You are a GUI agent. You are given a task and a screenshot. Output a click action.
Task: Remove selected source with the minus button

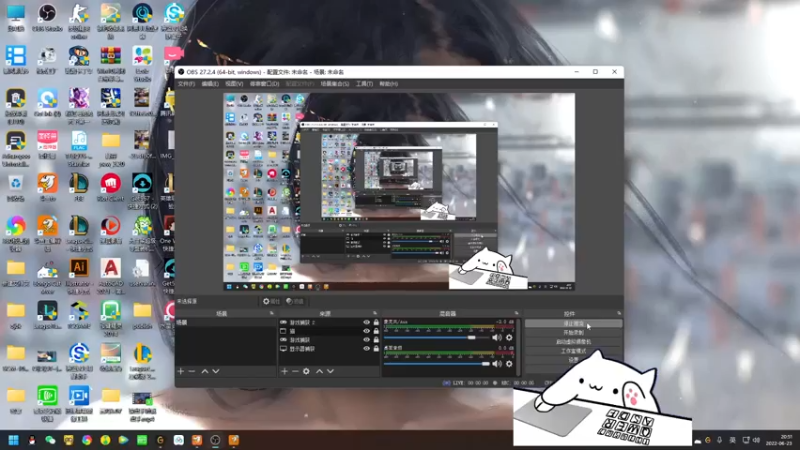click(x=295, y=371)
